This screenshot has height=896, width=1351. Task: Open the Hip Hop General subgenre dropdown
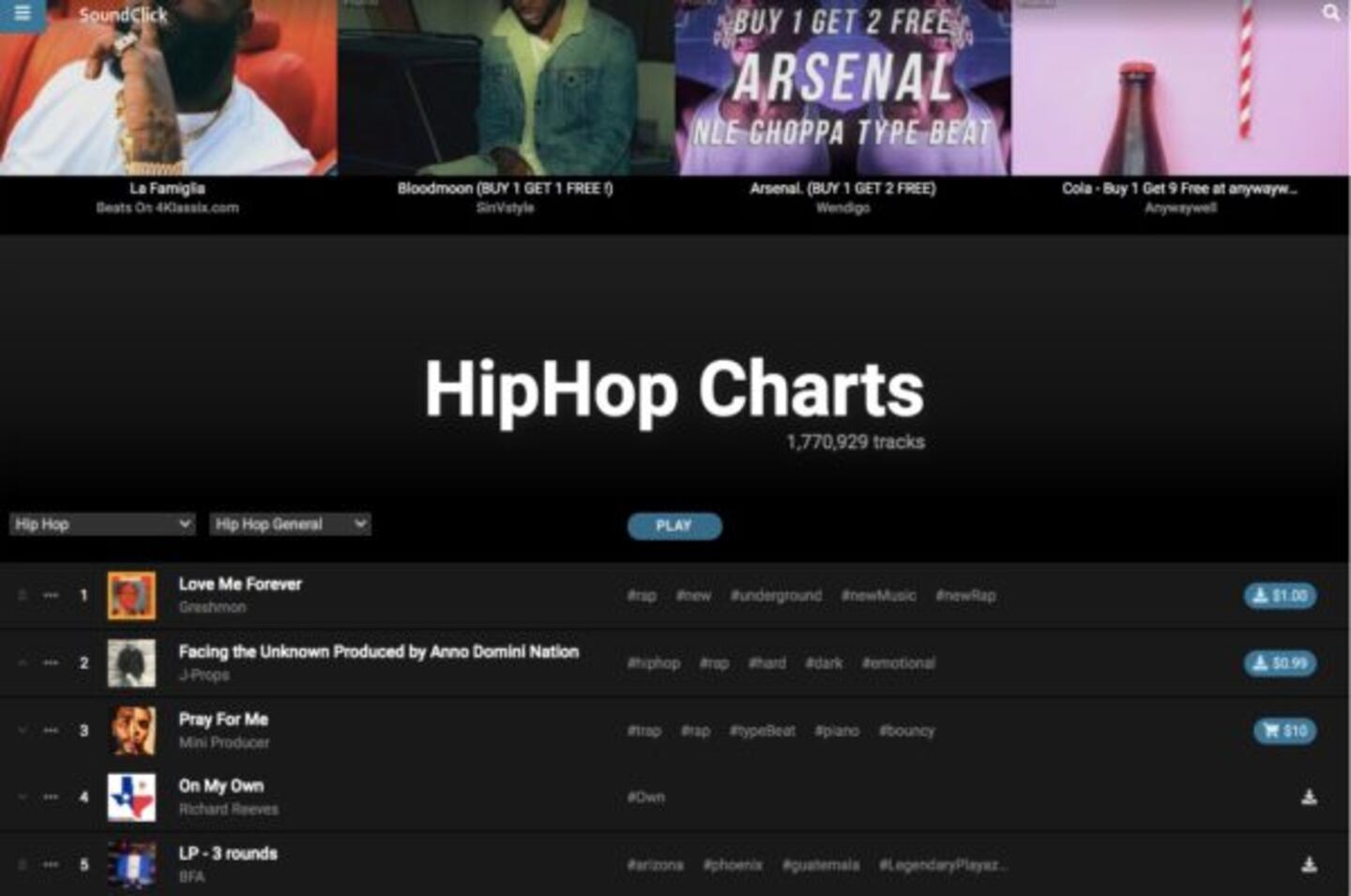[x=290, y=524]
